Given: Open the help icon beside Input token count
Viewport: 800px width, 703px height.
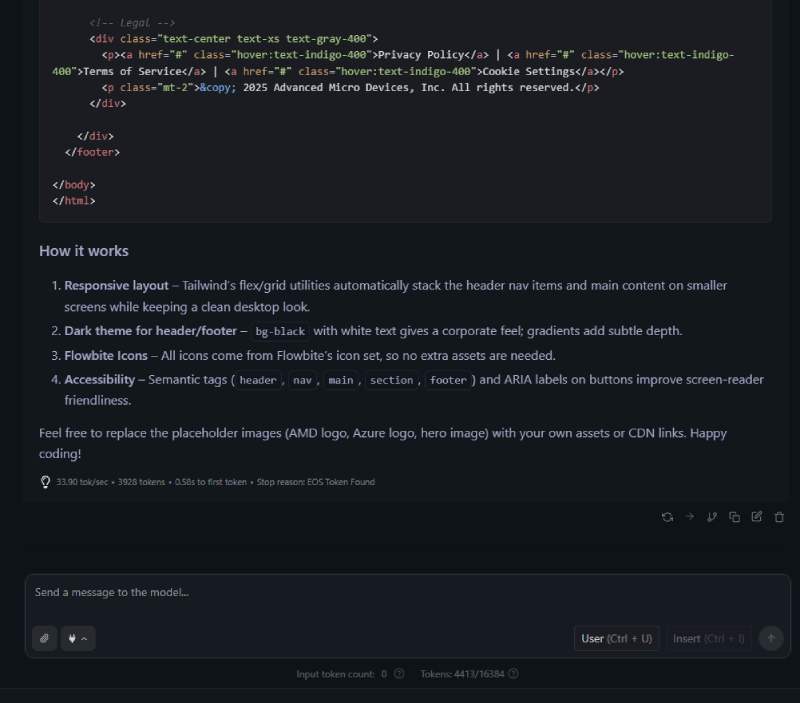Looking at the screenshot, I should point(399,674).
